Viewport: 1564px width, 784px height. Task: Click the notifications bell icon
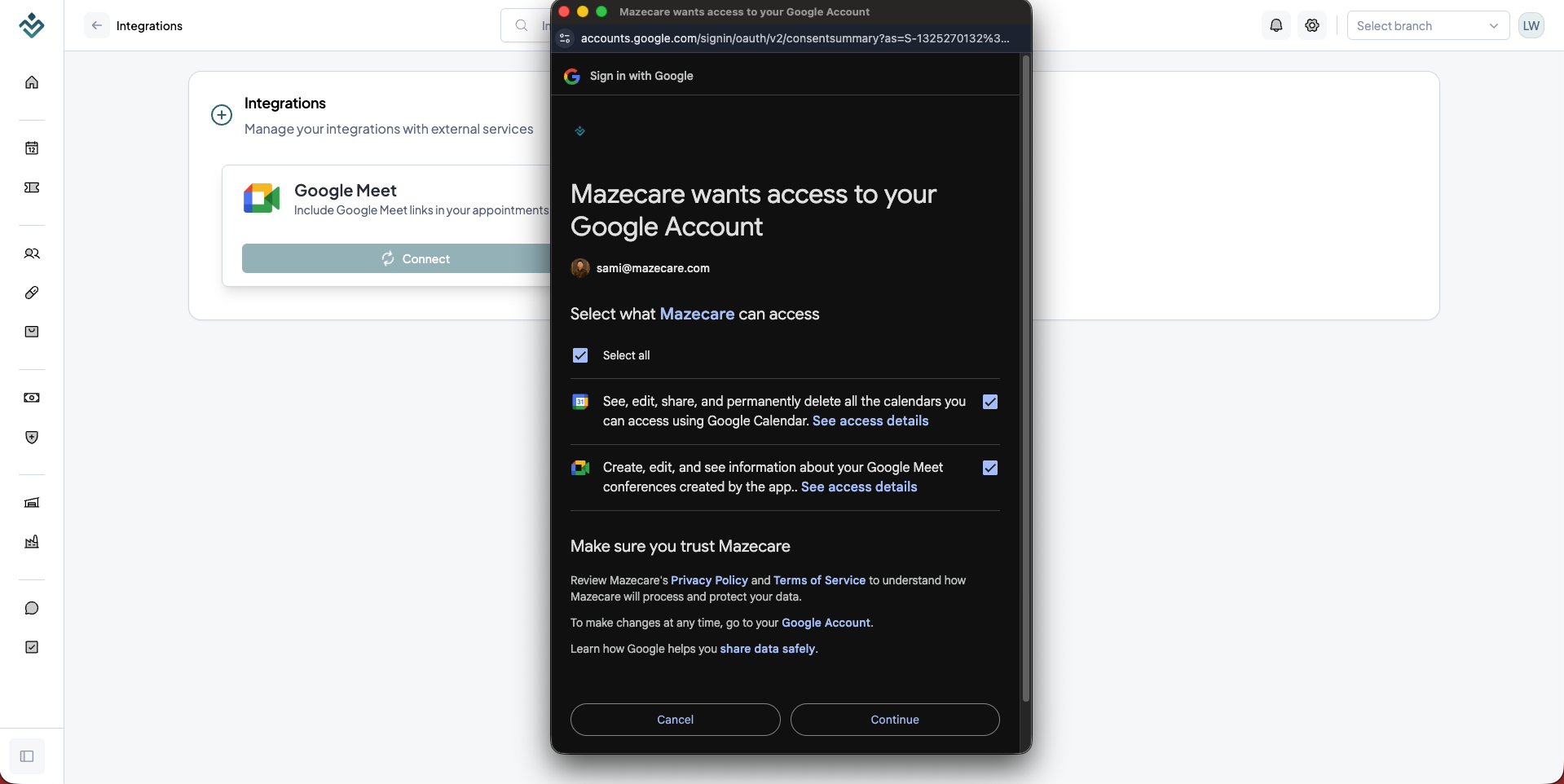coord(1276,25)
